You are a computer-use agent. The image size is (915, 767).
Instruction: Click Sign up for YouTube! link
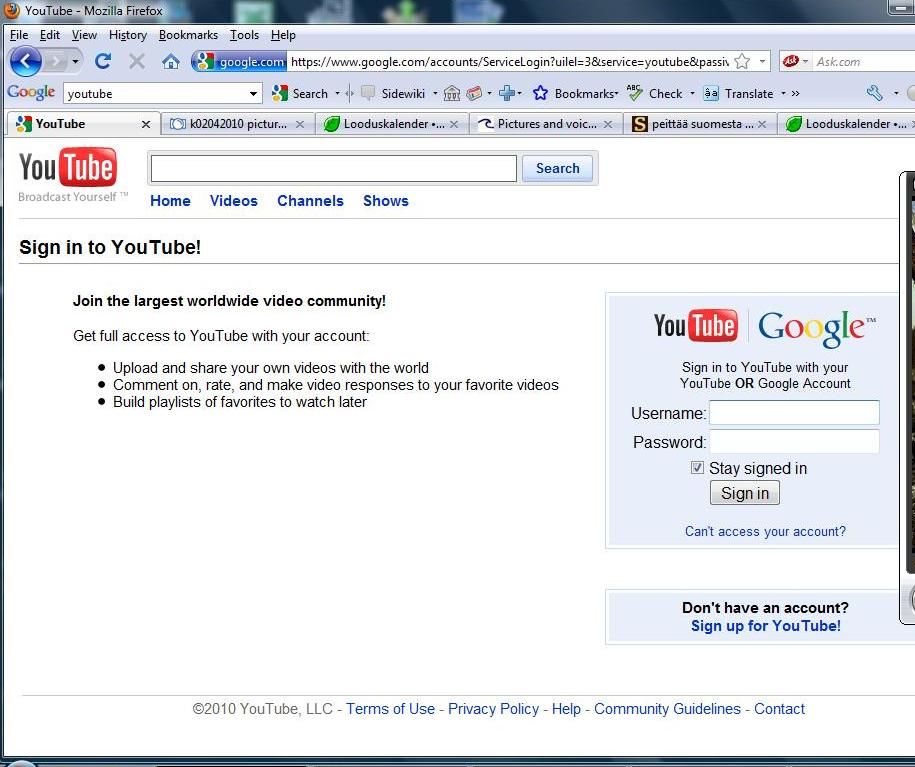pyautogui.click(x=766, y=626)
